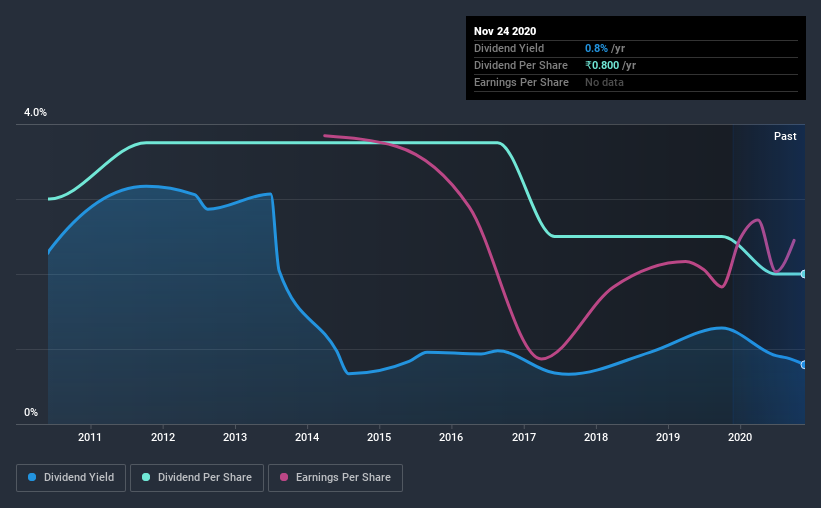Click the 2020 x-axis label
The image size is (821, 508).
click(x=740, y=437)
